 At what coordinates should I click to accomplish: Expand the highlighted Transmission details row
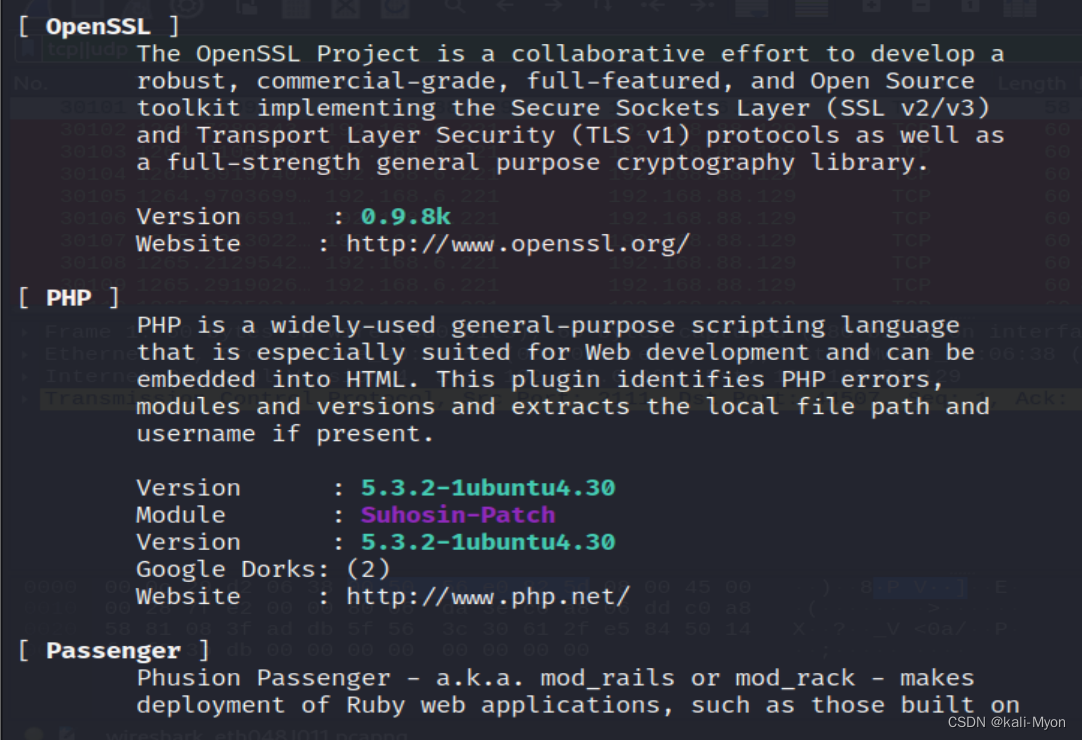tap(26, 399)
